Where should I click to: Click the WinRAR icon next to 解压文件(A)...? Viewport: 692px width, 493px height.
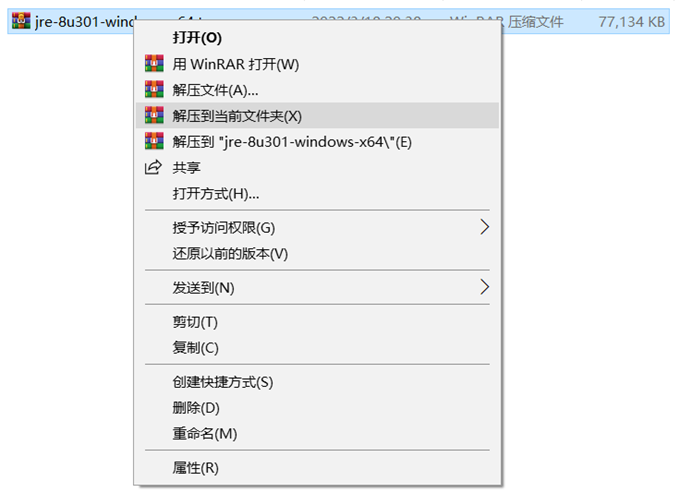point(154,90)
